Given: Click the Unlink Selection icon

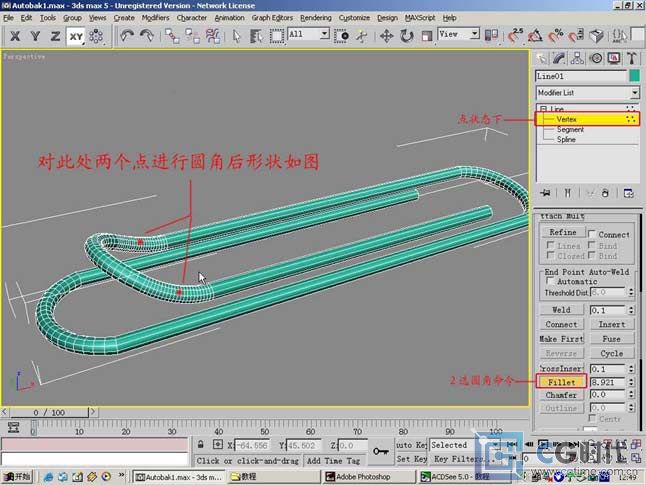Looking at the screenshot, I should coord(192,36).
